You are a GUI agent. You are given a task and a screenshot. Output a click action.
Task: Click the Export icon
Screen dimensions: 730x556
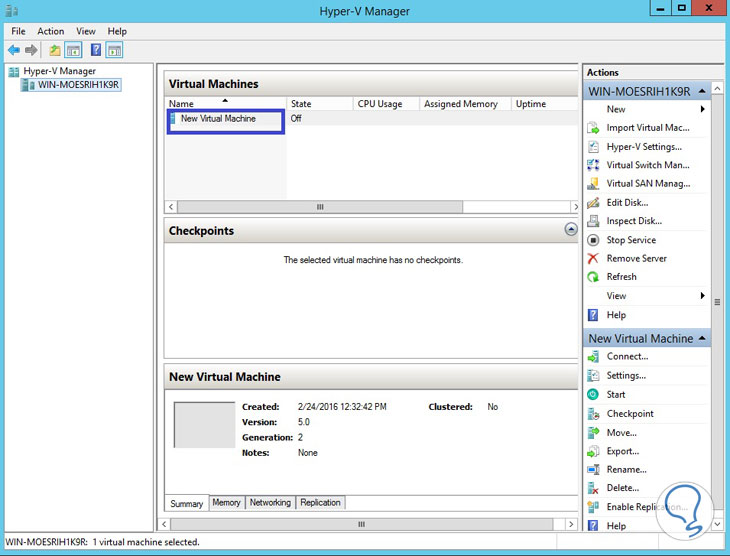click(x=593, y=451)
